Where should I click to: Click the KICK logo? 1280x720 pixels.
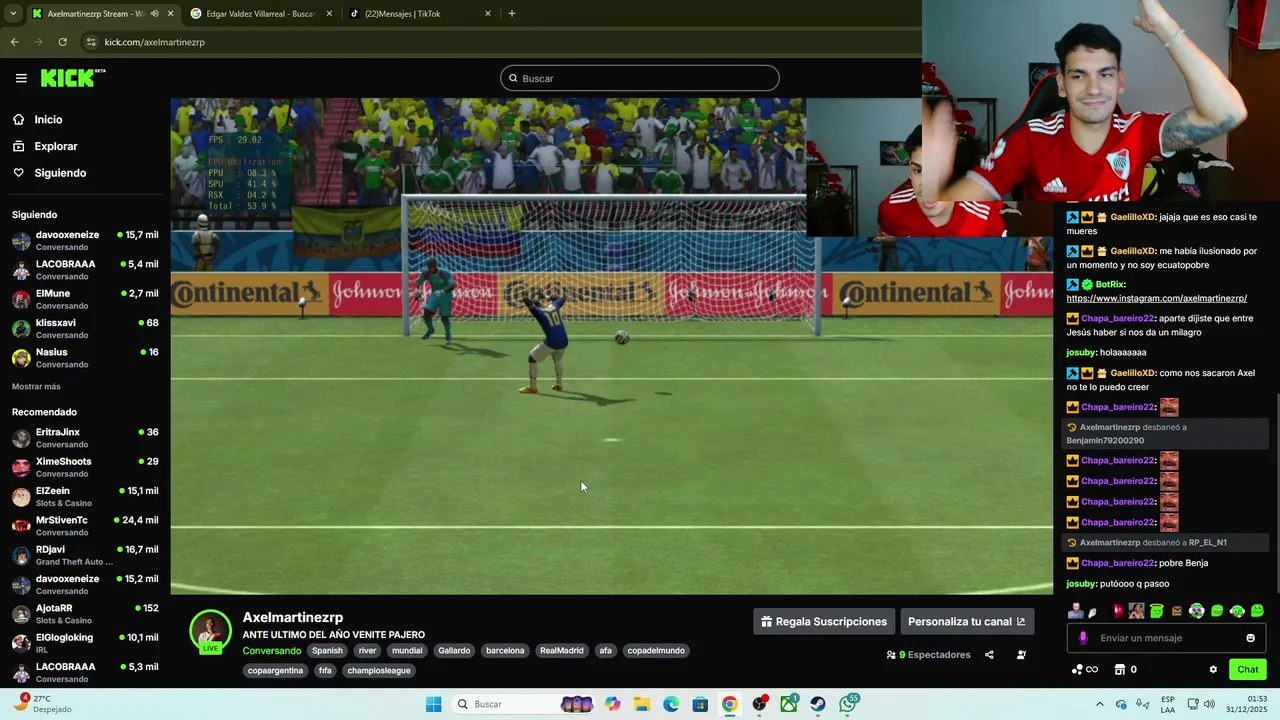(x=73, y=78)
